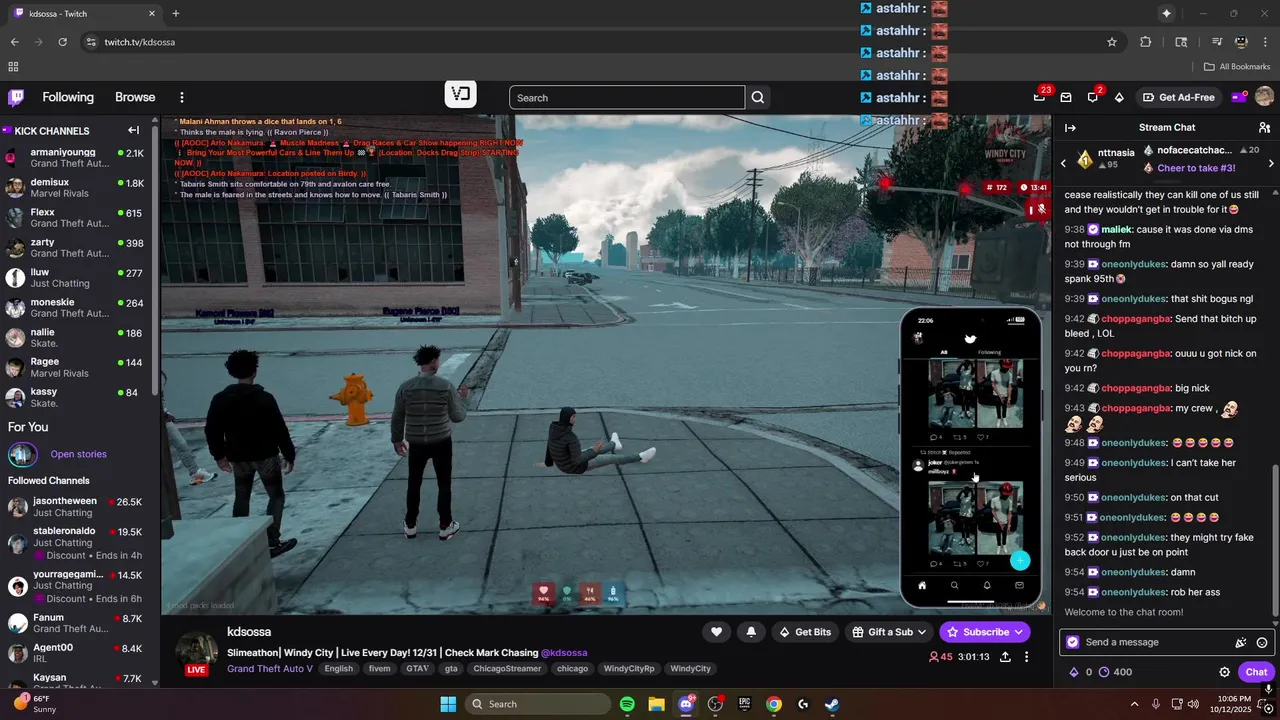Reload the Twitch page
The image size is (1280, 720).
click(x=63, y=42)
